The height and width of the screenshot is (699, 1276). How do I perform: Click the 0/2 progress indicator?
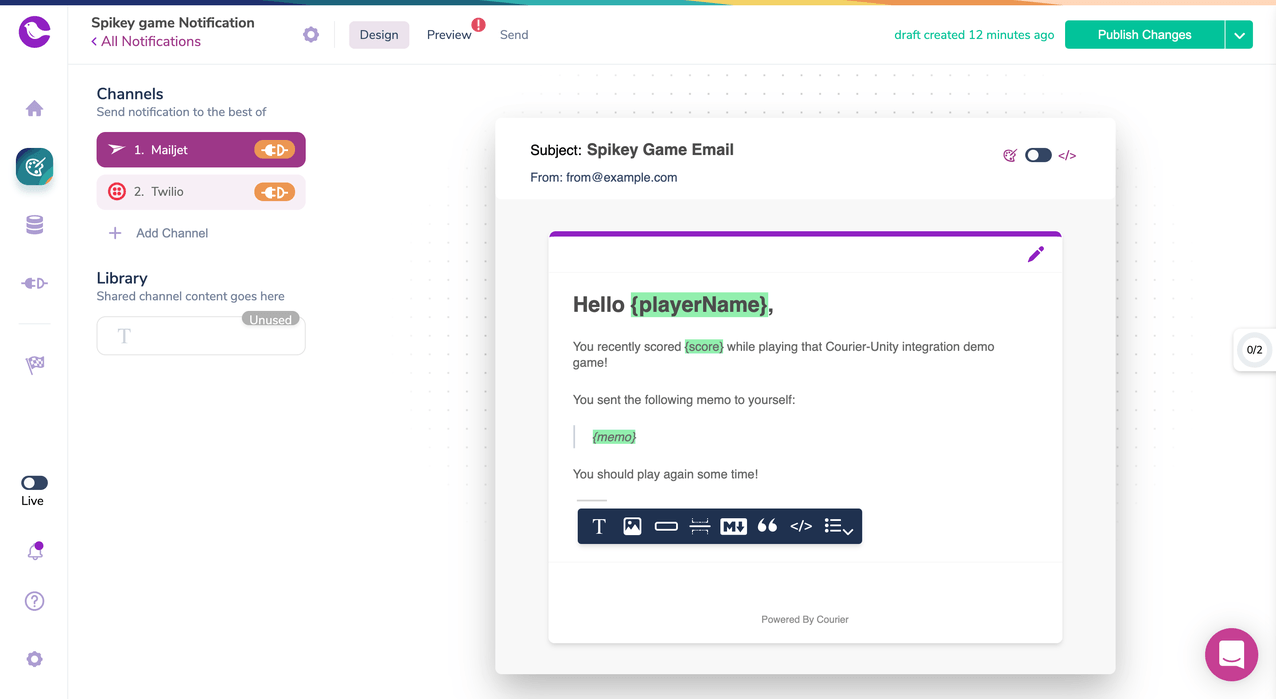(1254, 350)
